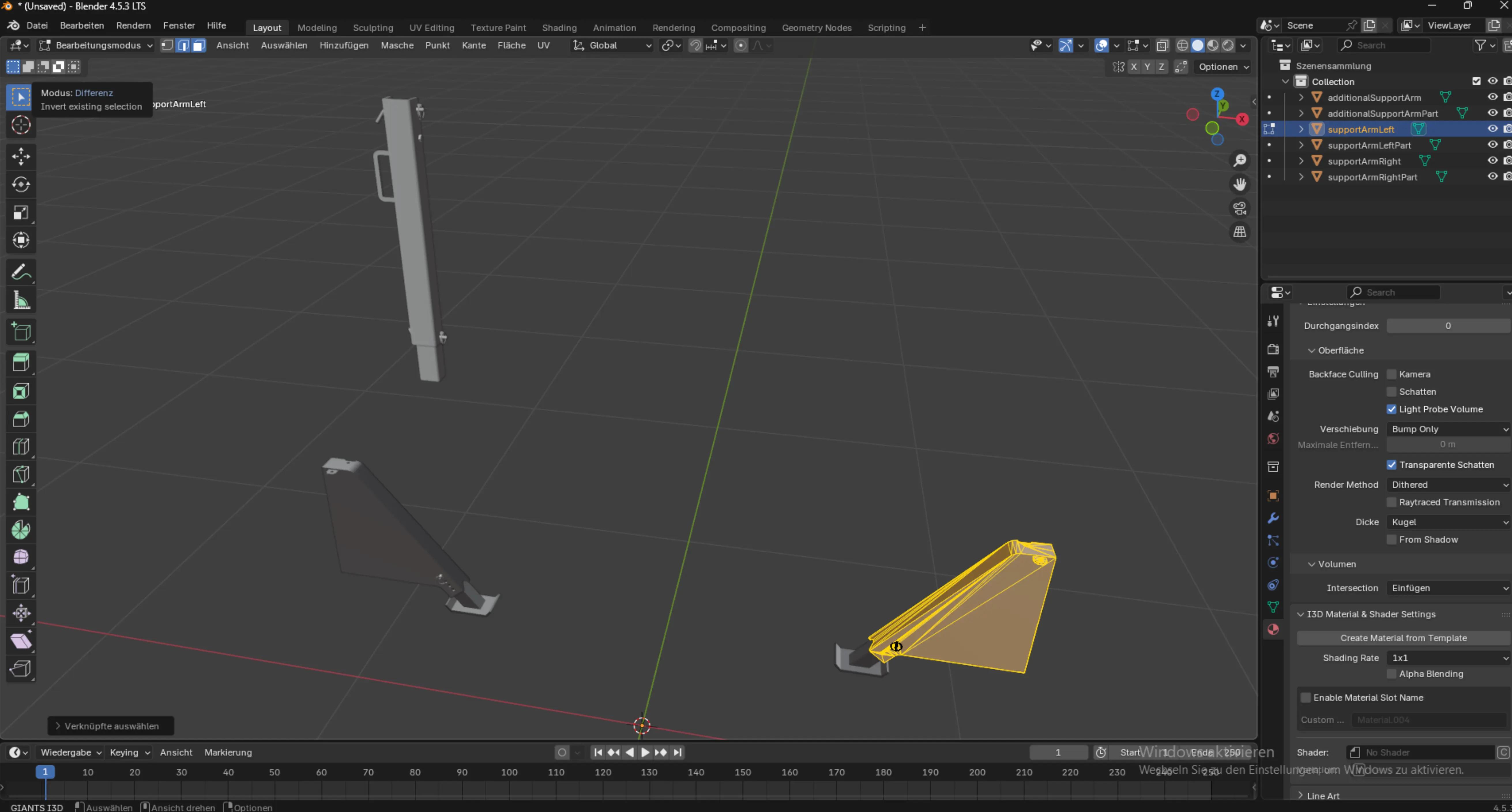Choose the Knife tool
The width and height of the screenshot is (1512, 812).
(x=20, y=475)
